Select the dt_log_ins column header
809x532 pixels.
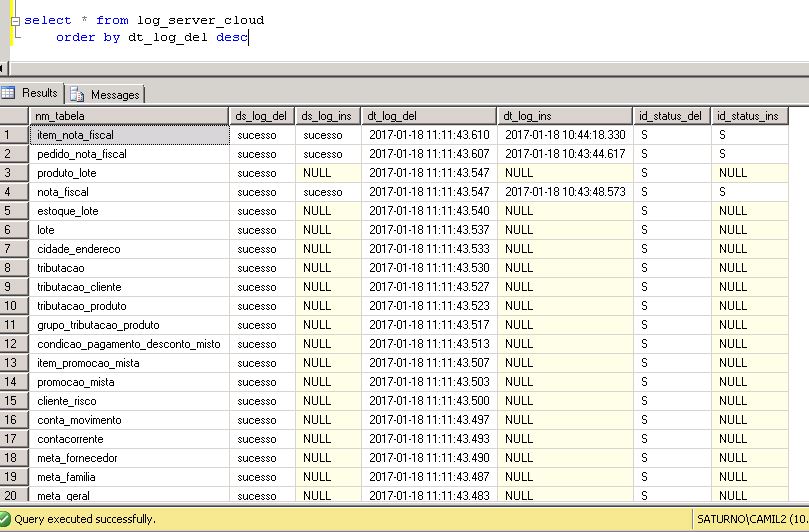coord(565,116)
